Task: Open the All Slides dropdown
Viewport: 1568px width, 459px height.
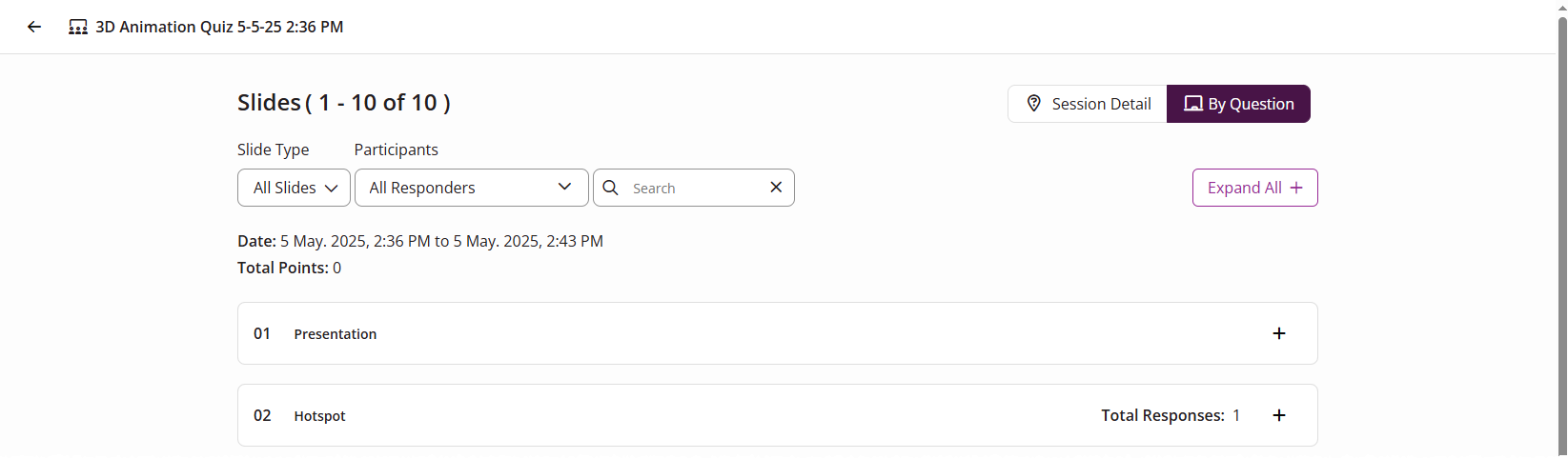Action: [x=294, y=188]
